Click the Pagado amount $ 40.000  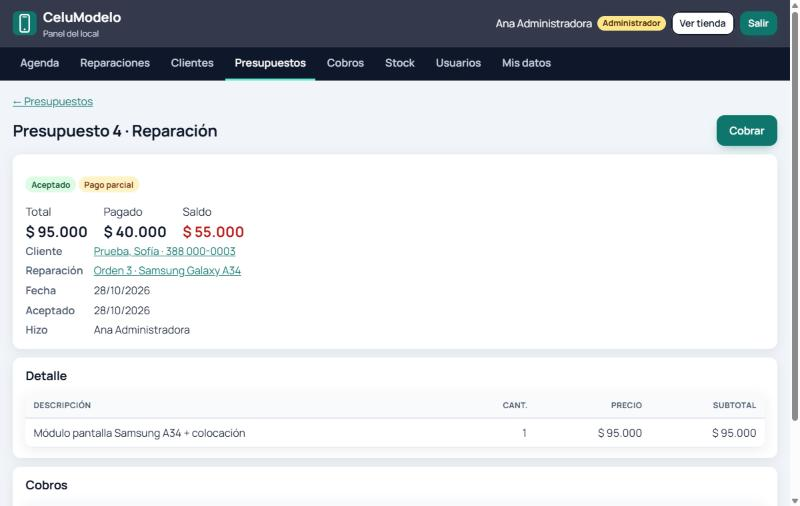coord(135,232)
